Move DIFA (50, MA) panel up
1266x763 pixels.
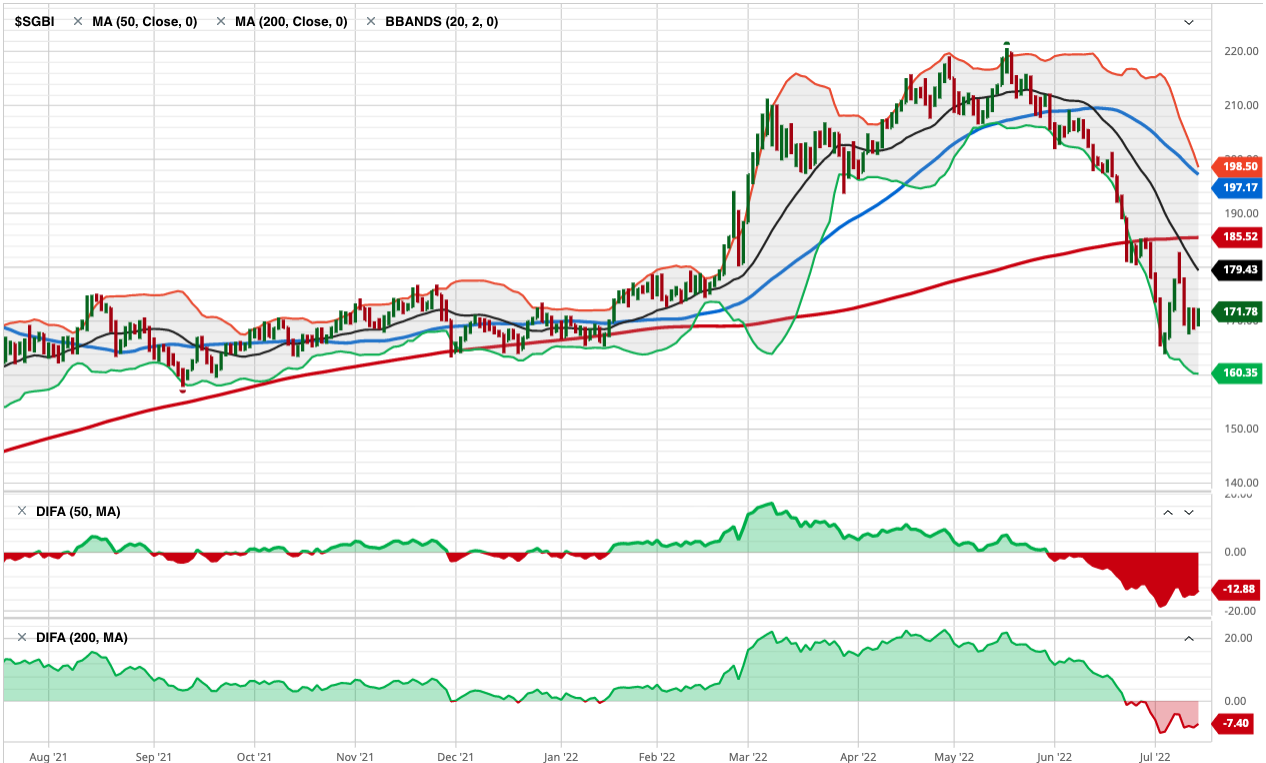coord(1167,512)
